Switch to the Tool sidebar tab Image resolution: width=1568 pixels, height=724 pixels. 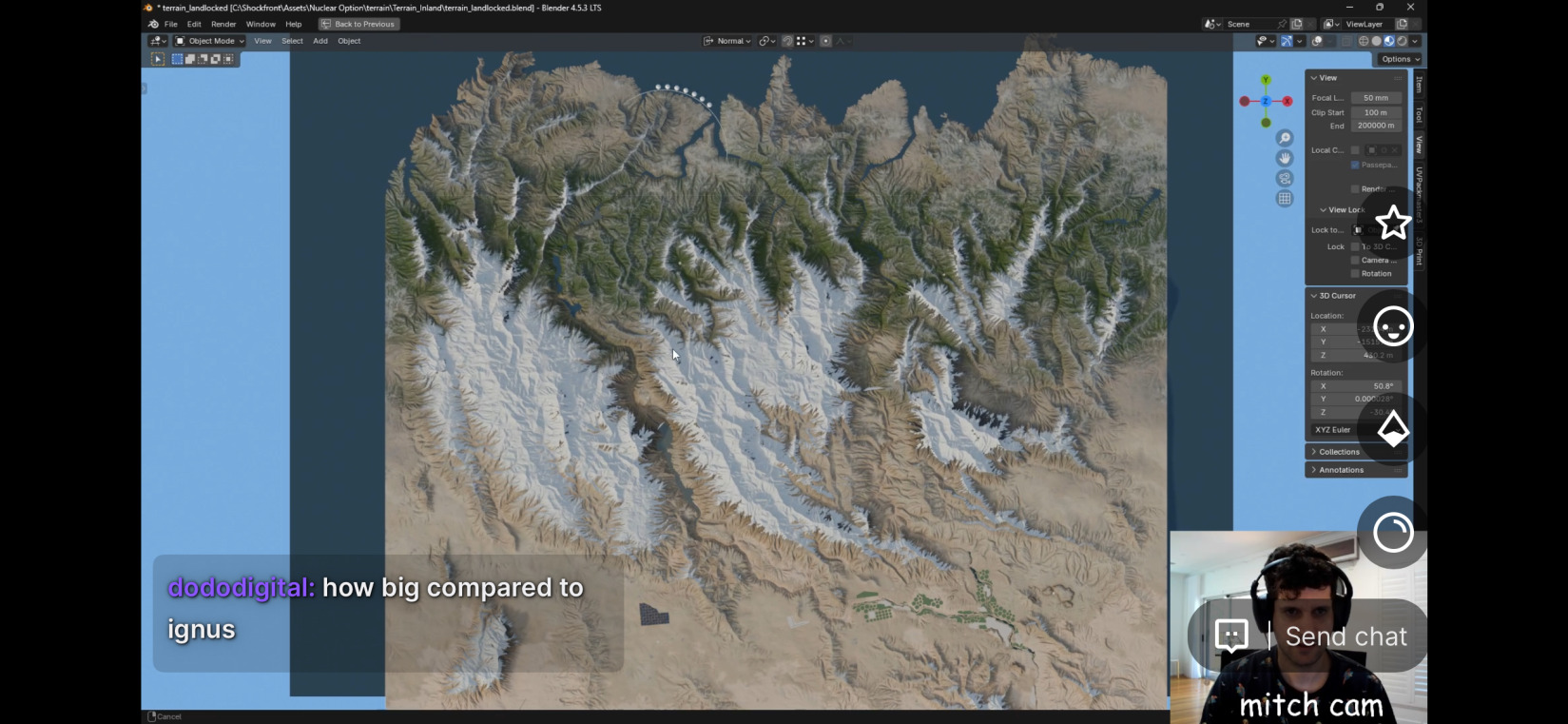tap(1419, 114)
